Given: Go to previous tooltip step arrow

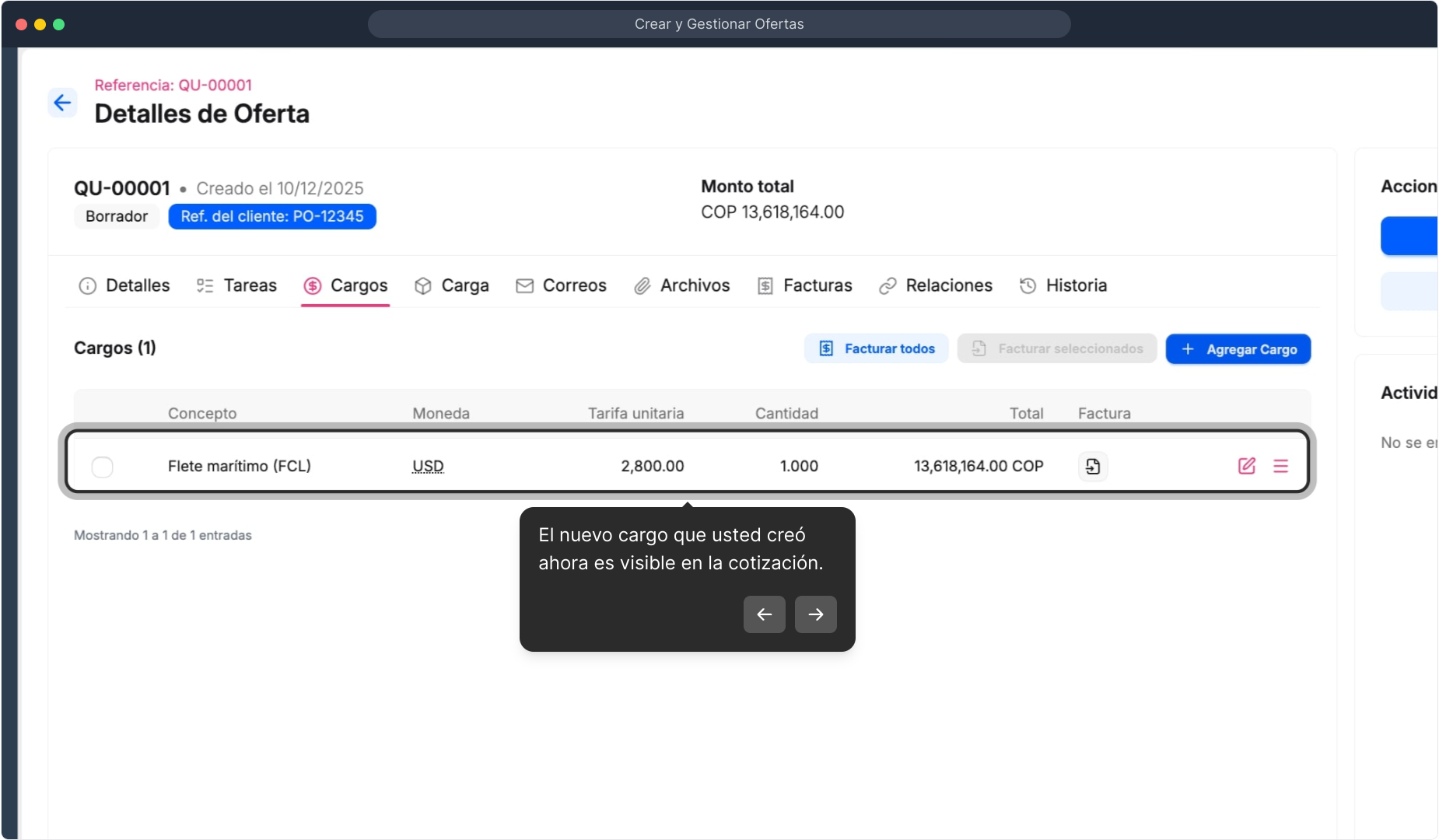Looking at the screenshot, I should coord(764,614).
